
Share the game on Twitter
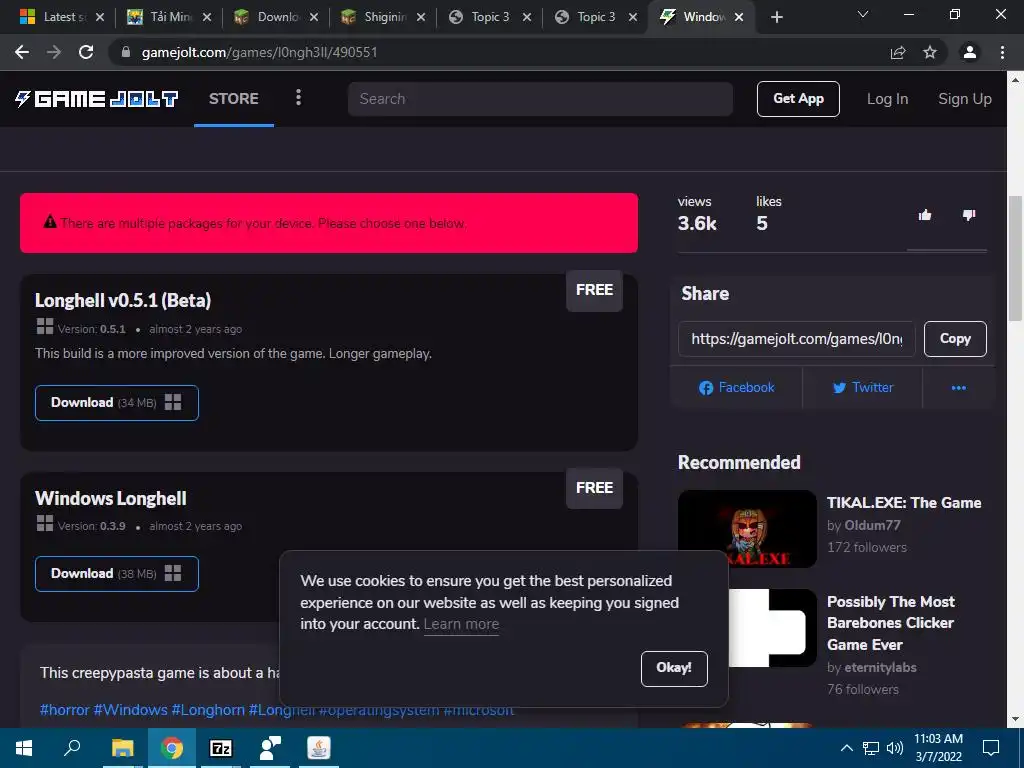point(863,387)
